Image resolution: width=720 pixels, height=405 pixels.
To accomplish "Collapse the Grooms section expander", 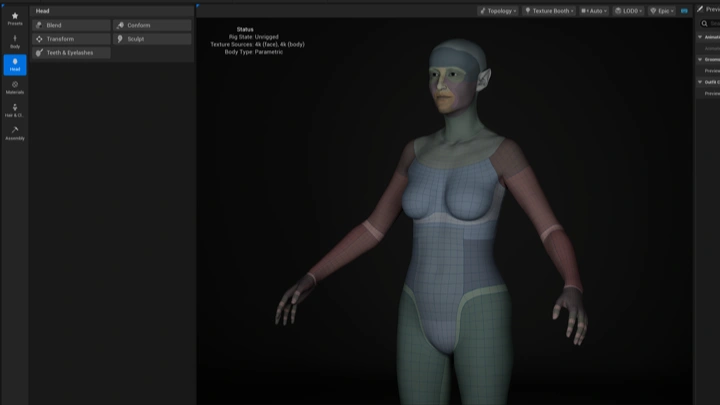I will (x=699, y=59).
